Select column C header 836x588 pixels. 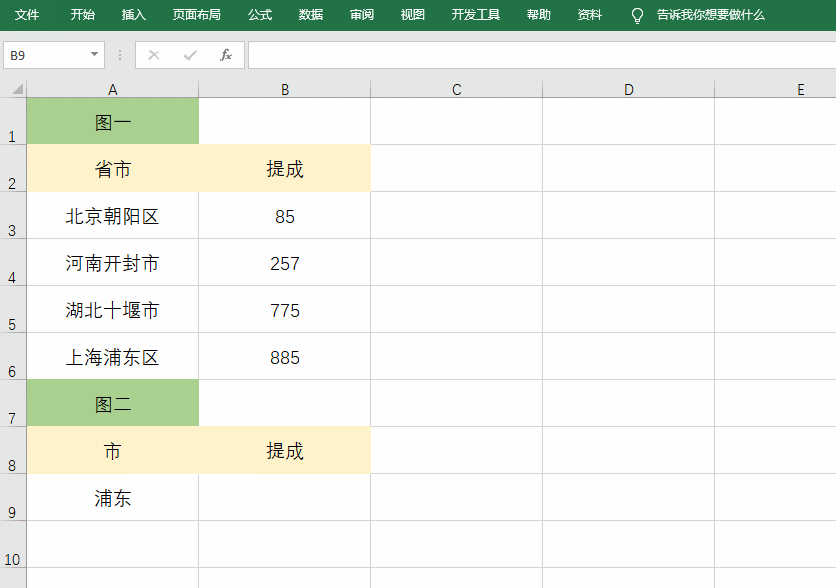tap(456, 88)
